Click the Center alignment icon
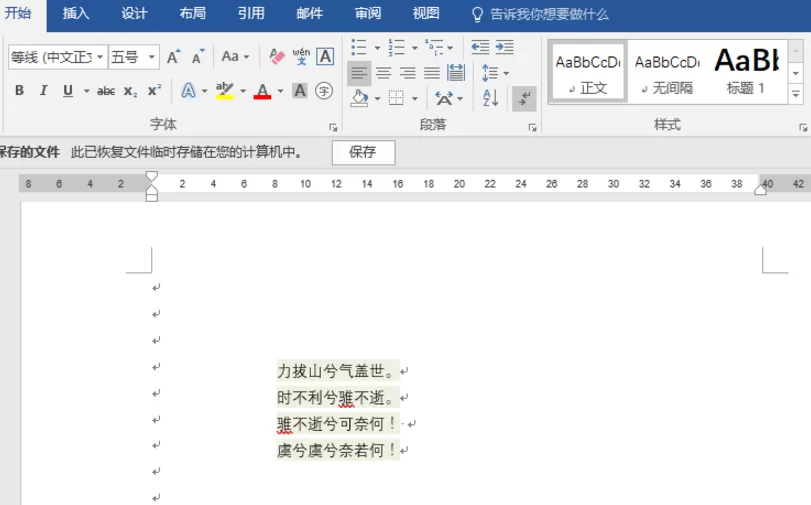This screenshot has width=811, height=505. [x=383, y=73]
